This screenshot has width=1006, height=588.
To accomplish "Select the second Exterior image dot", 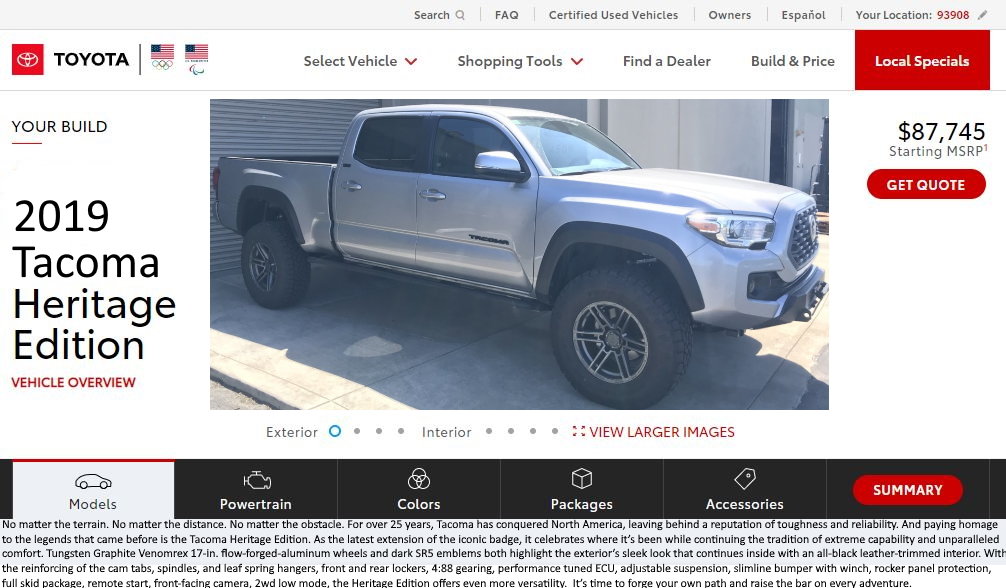I will [x=357, y=431].
